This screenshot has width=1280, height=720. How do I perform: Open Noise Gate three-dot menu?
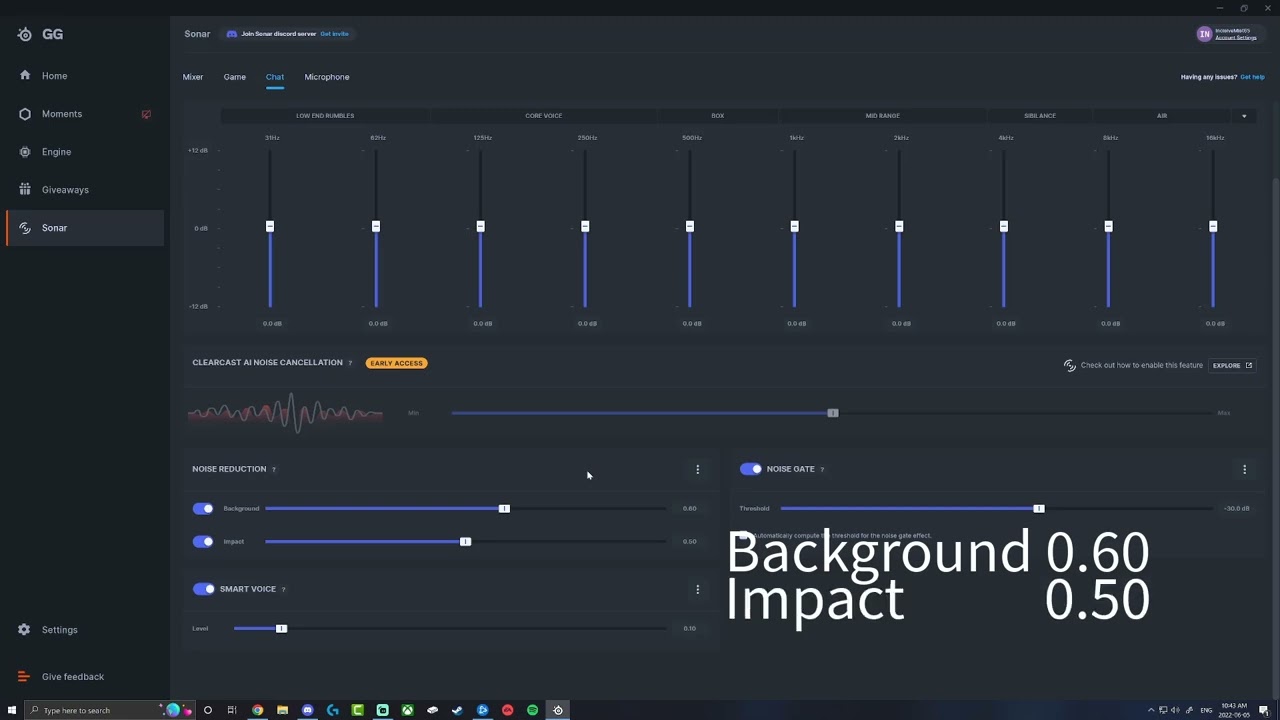coord(1244,469)
